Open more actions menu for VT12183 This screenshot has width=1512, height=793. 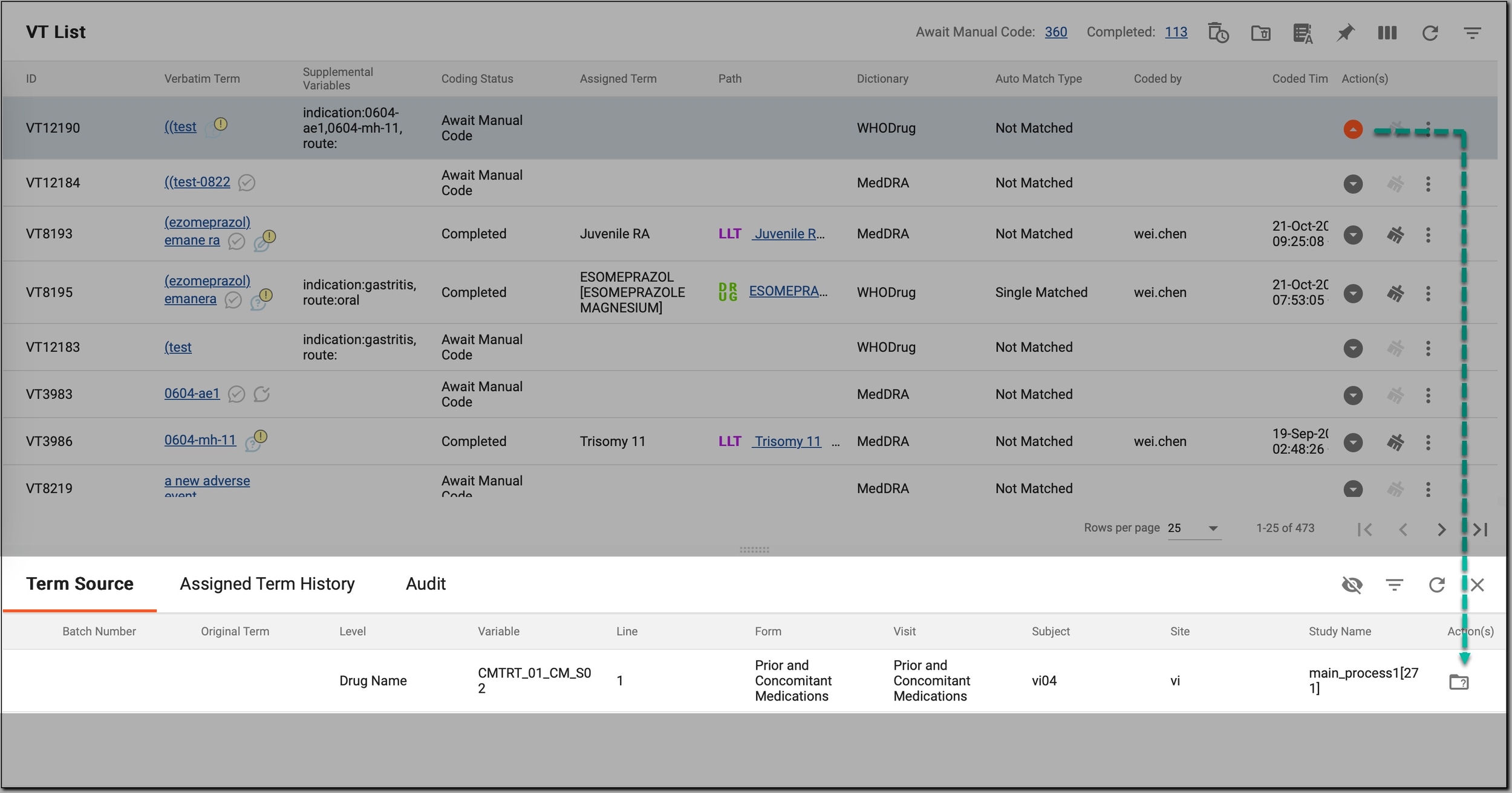tap(1428, 348)
